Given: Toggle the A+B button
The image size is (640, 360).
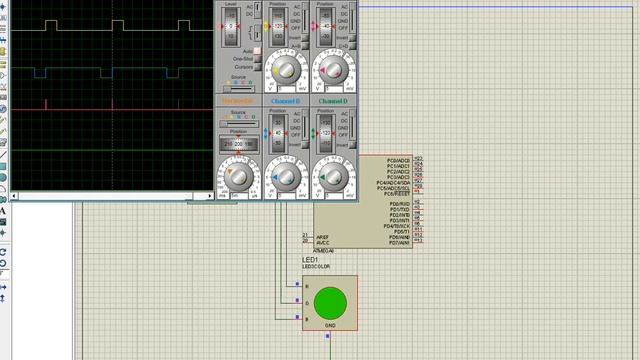Looking at the screenshot, I should click(305, 46).
